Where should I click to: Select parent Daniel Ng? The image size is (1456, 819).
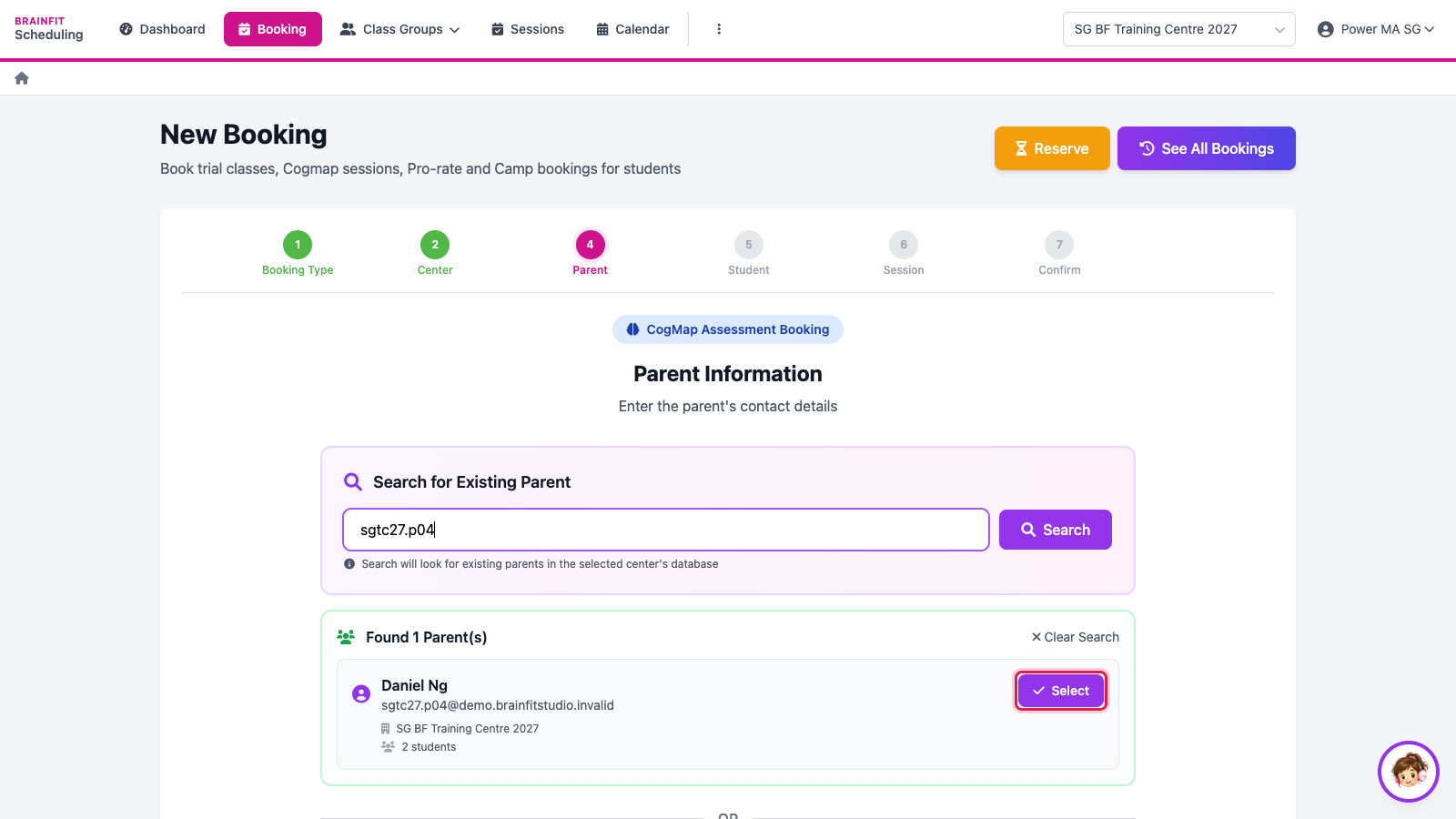[1061, 691]
